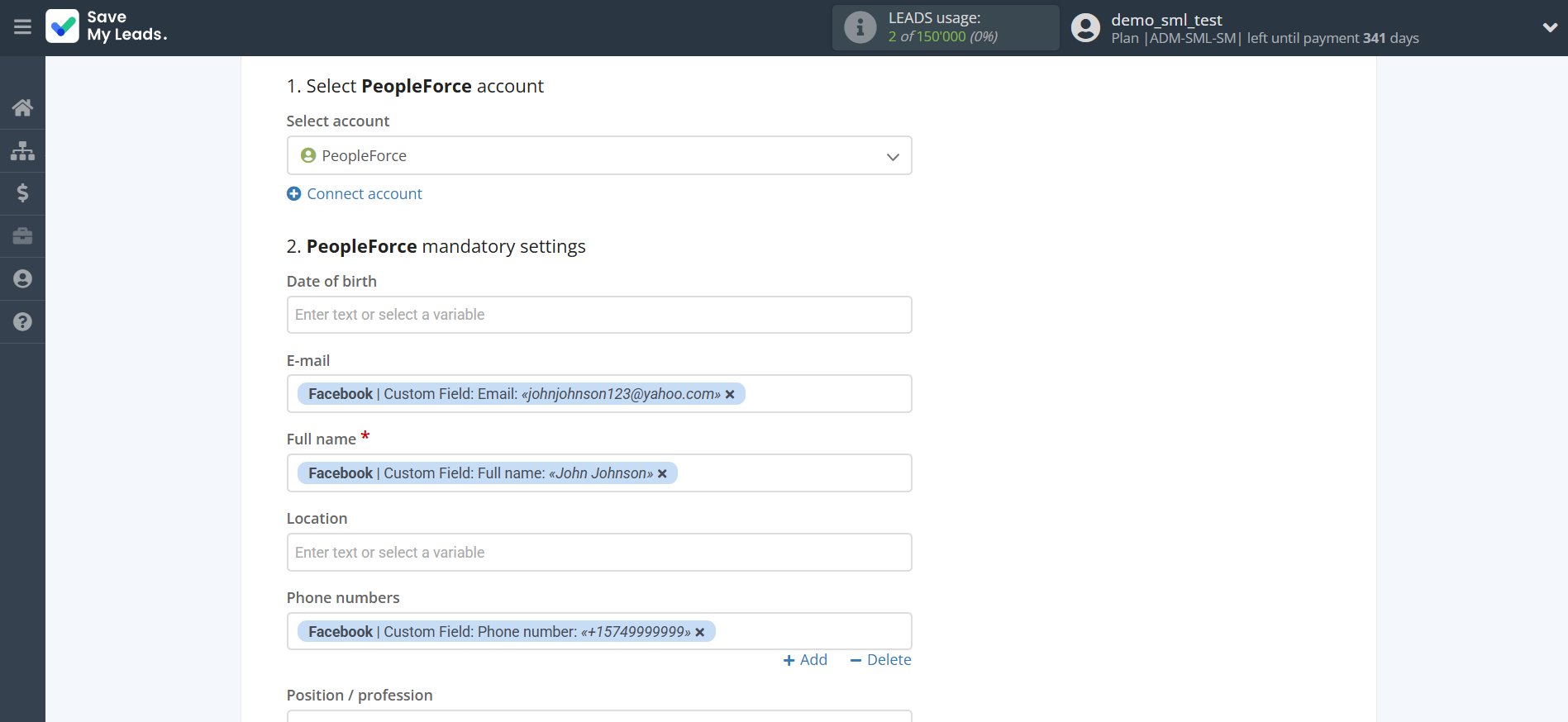Open the Select account PeopleForce dropdown
Viewport: 1568px width, 722px height.
(598, 155)
